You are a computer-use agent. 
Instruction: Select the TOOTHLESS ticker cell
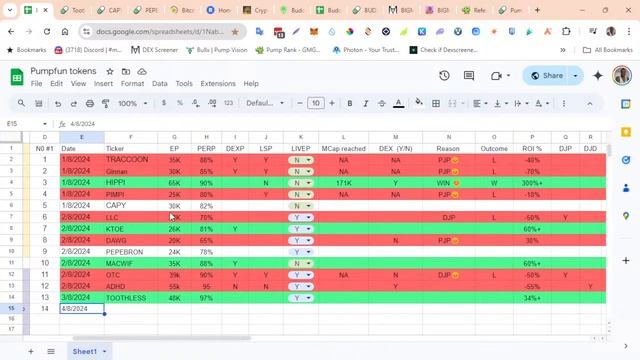coord(131,298)
